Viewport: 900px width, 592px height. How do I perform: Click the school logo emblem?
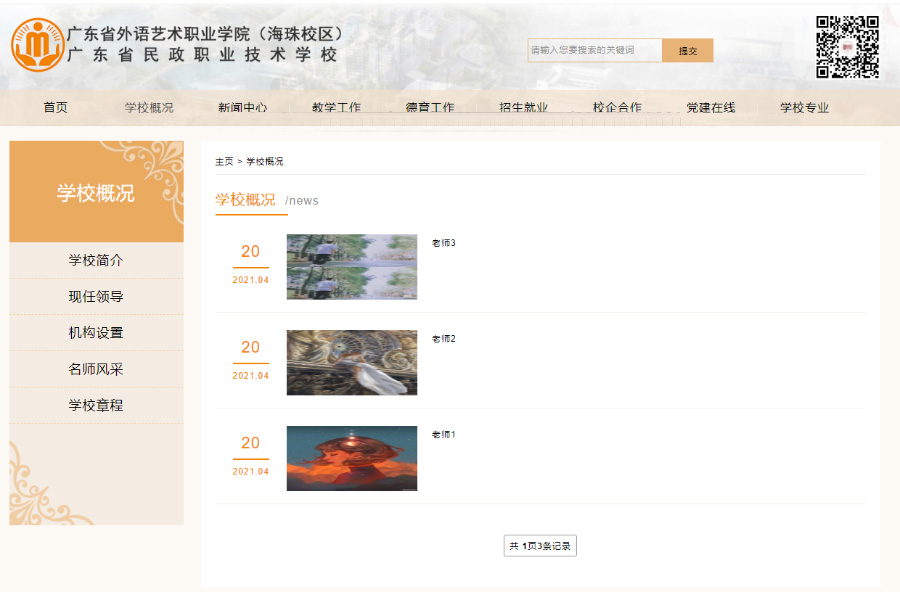[37, 44]
